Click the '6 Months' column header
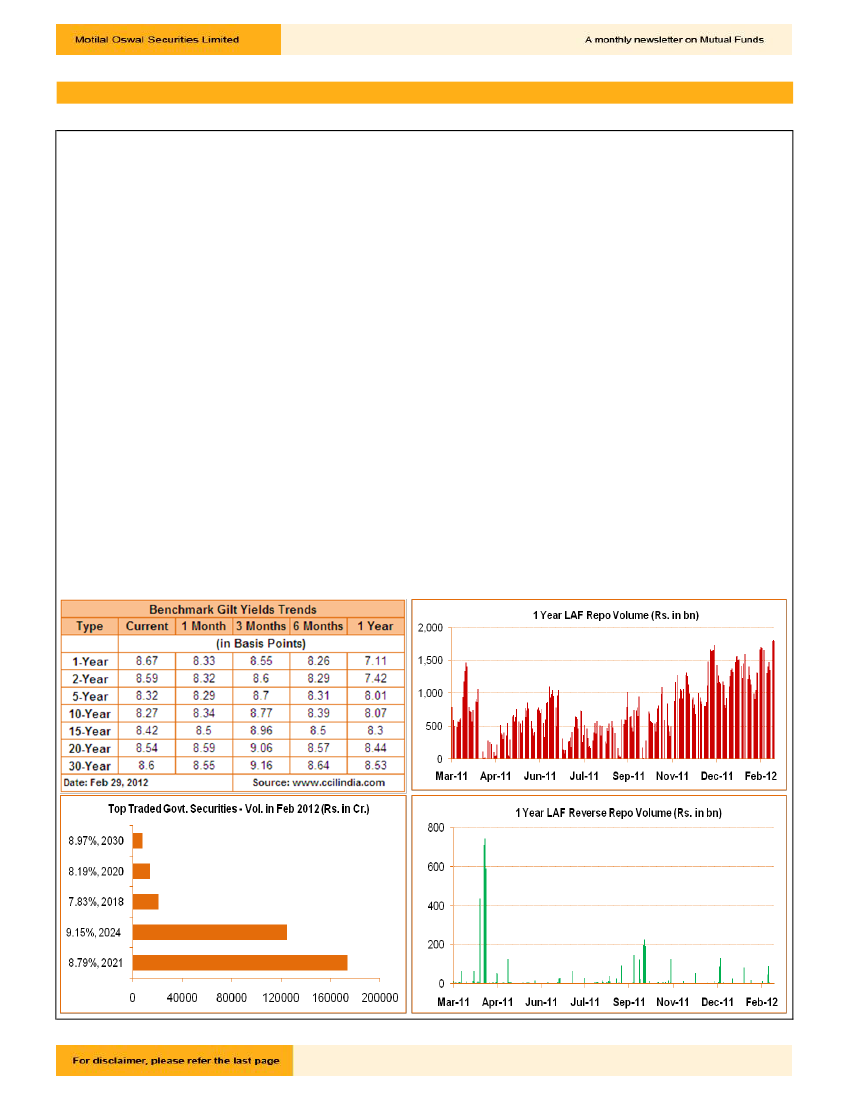Image resolution: width=850 pixels, height=1100 pixels. pyautogui.click(x=318, y=626)
